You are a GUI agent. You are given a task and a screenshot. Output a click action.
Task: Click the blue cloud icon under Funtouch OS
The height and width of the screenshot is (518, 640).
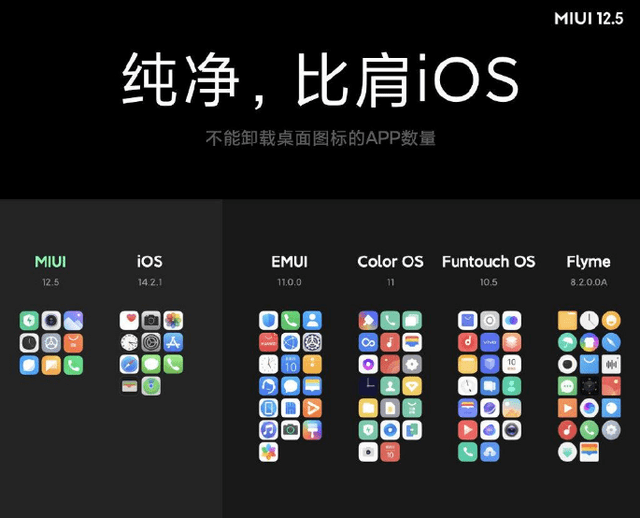(489, 452)
